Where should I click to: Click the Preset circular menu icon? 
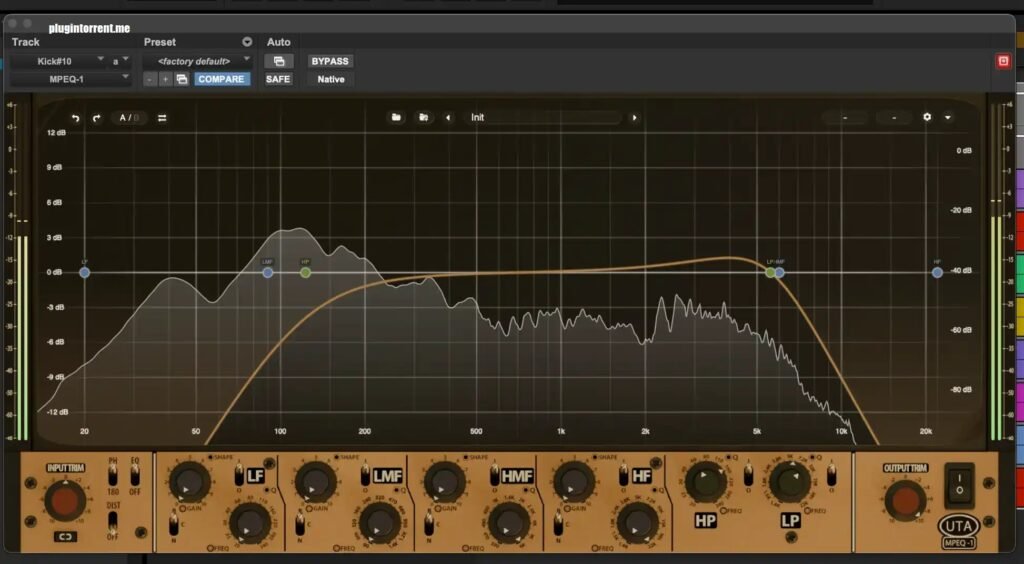[x=247, y=42]
